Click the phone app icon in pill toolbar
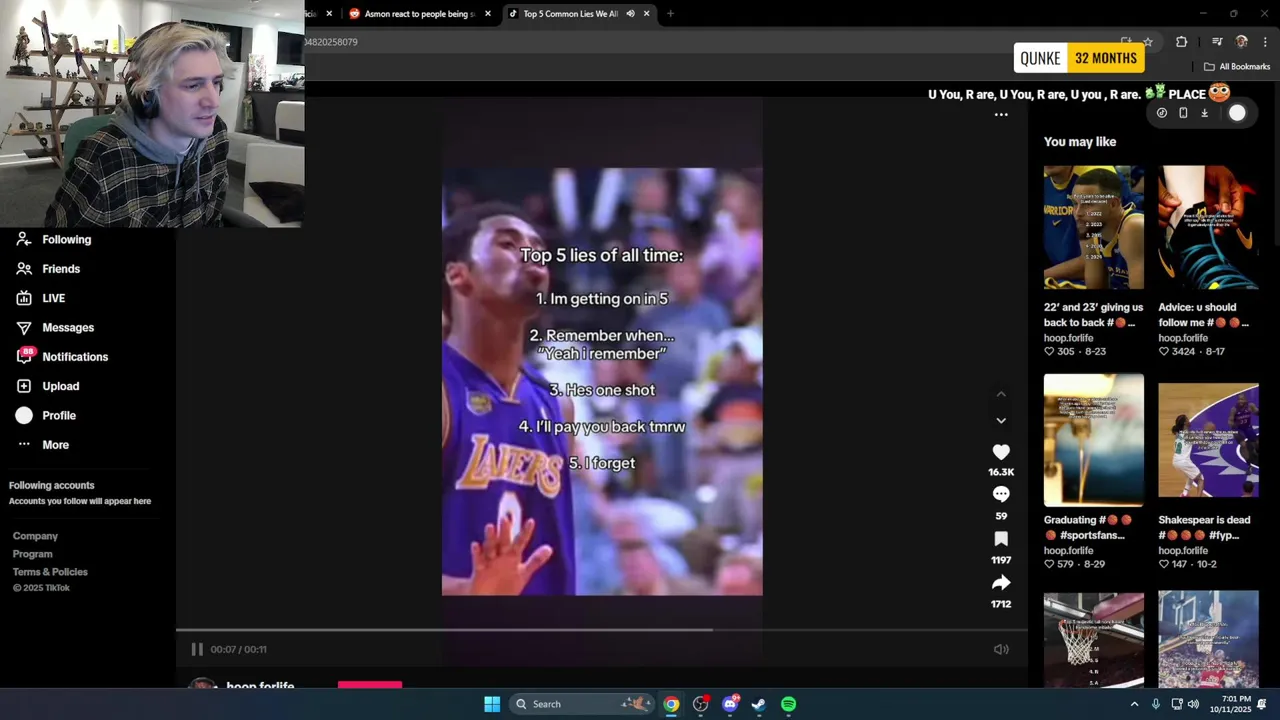The width and height of the screenshot is (1280, 720). click(x=1183, y=113)
